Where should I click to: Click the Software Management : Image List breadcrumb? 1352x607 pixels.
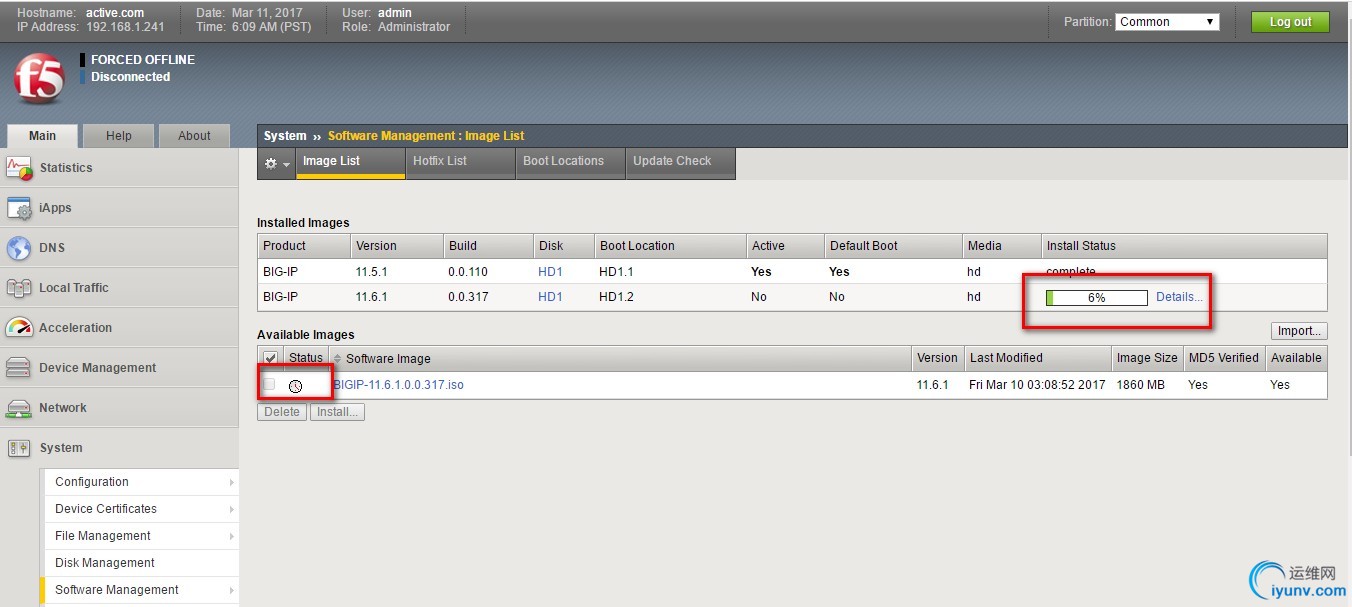pos(426,136)
